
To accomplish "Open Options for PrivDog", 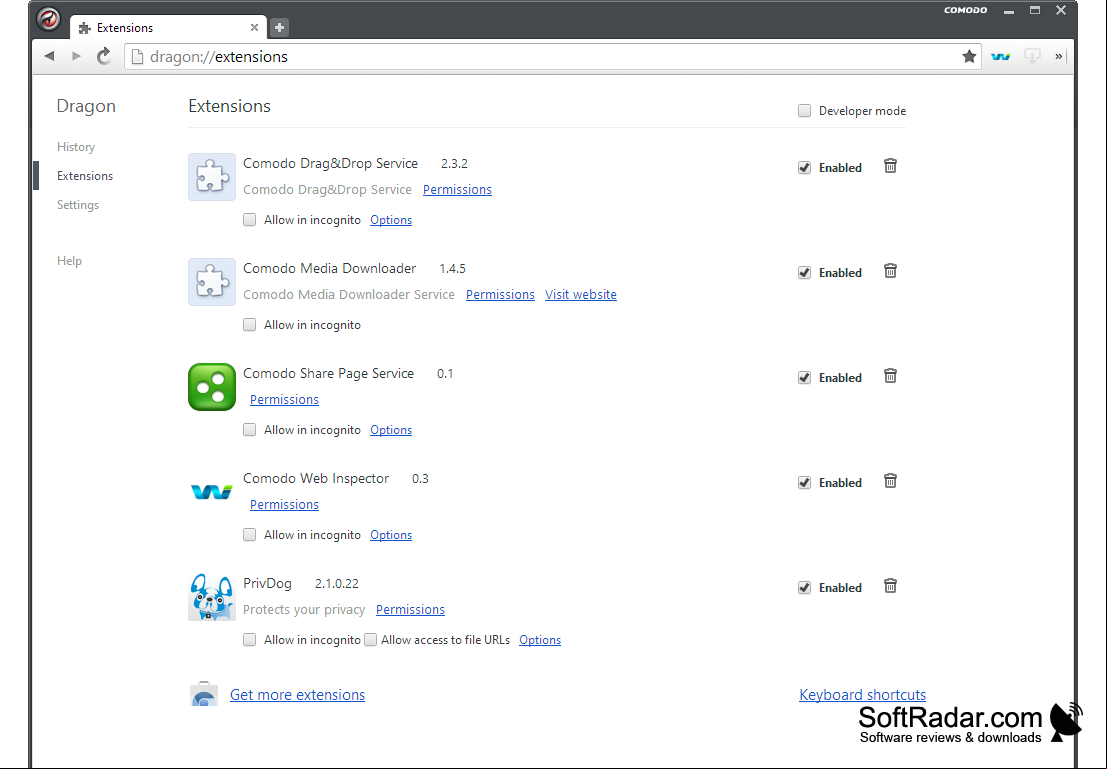I will click(540, 640).
